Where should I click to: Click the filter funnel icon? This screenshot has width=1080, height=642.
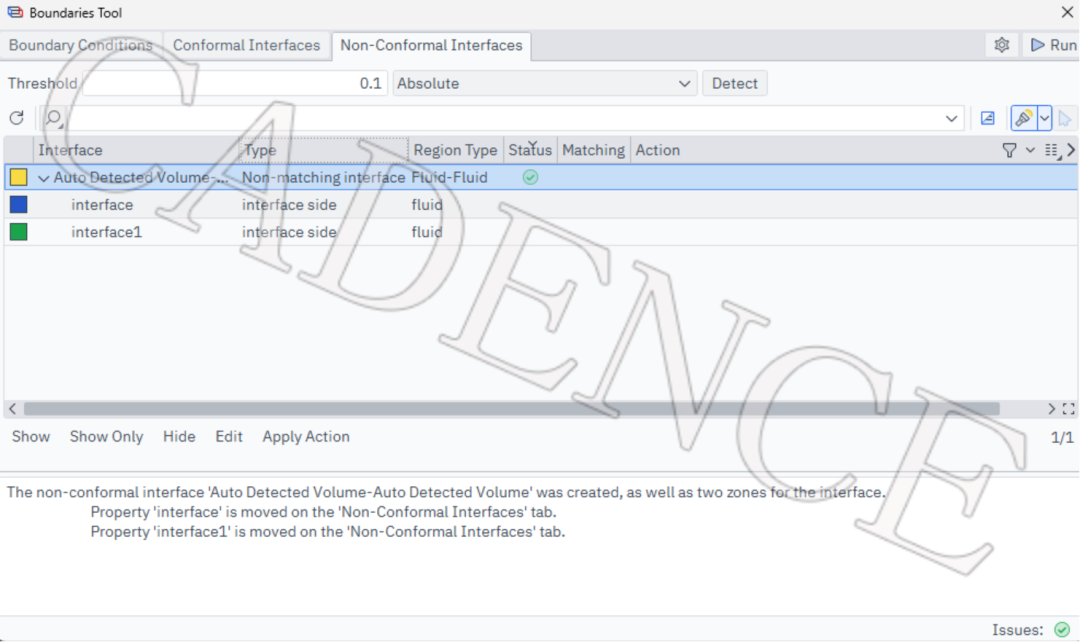pyautogui.click(x=1009, y=150)
